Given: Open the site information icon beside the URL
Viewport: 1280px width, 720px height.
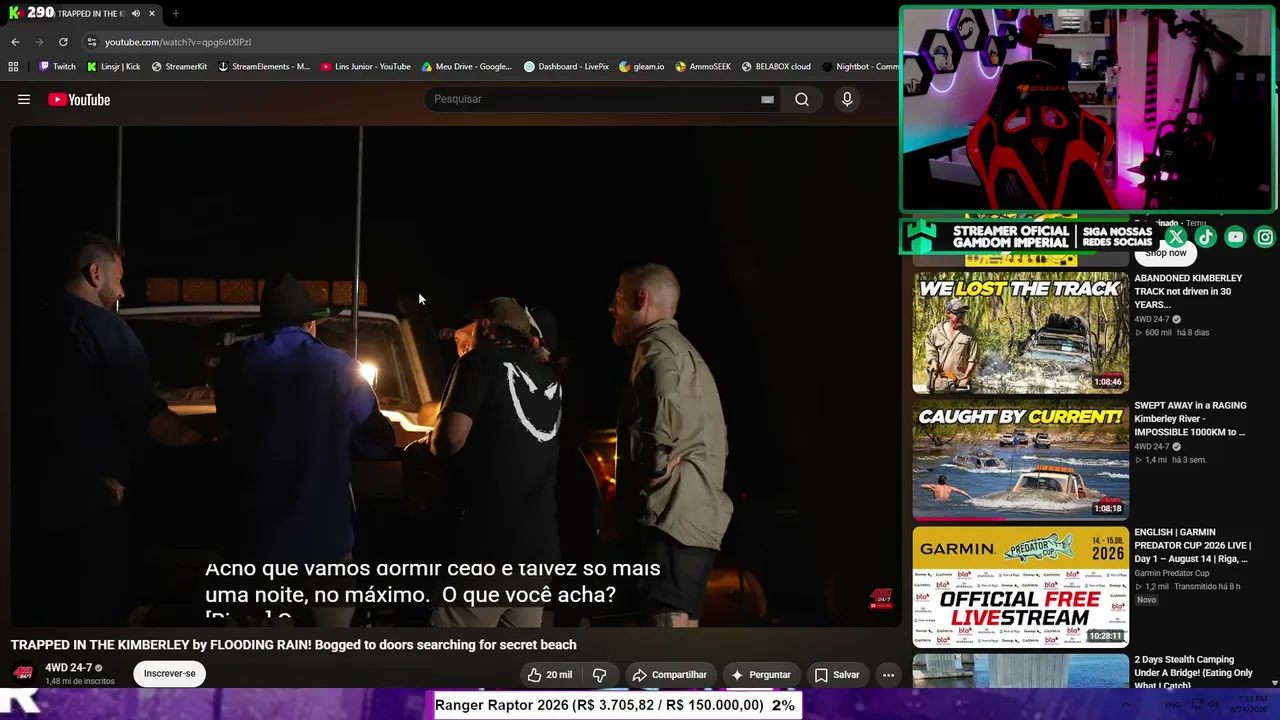Looking at the screenshot, I should pyautogui.click(x=91, y=42).
